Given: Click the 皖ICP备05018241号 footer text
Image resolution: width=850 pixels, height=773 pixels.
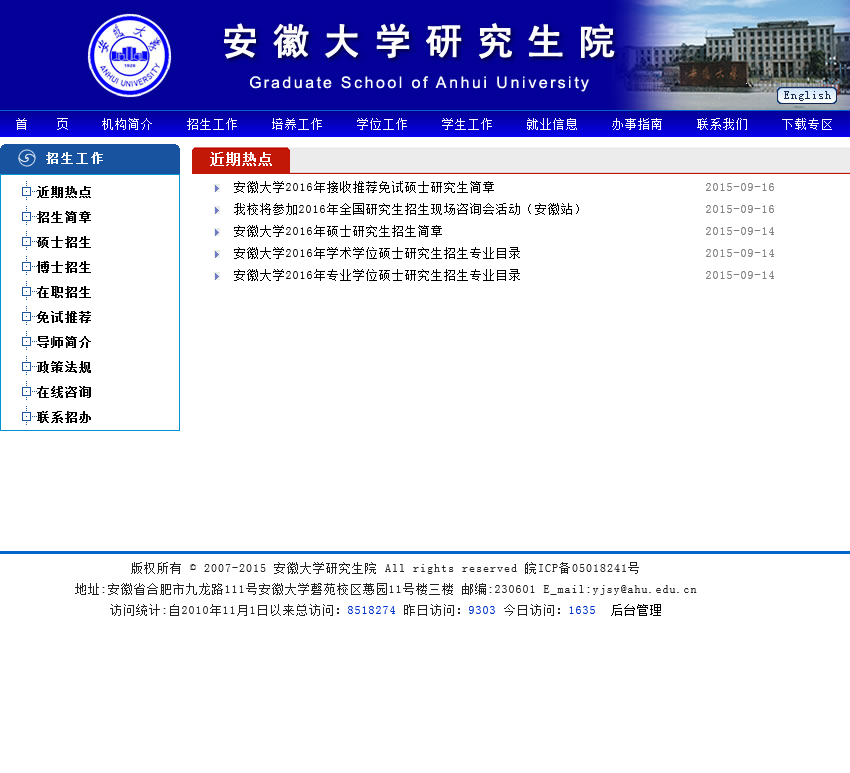Looking at the screenshot, I should point(582,568).
